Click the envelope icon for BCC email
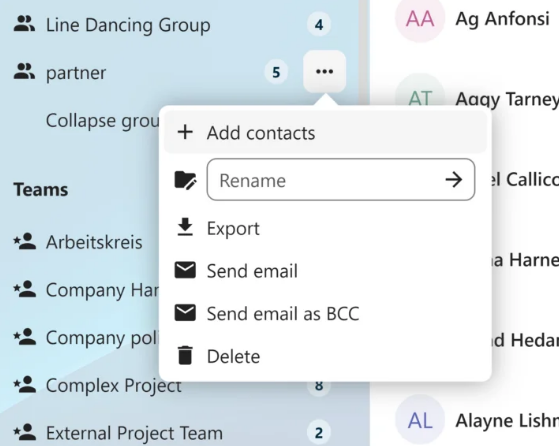 185,313
